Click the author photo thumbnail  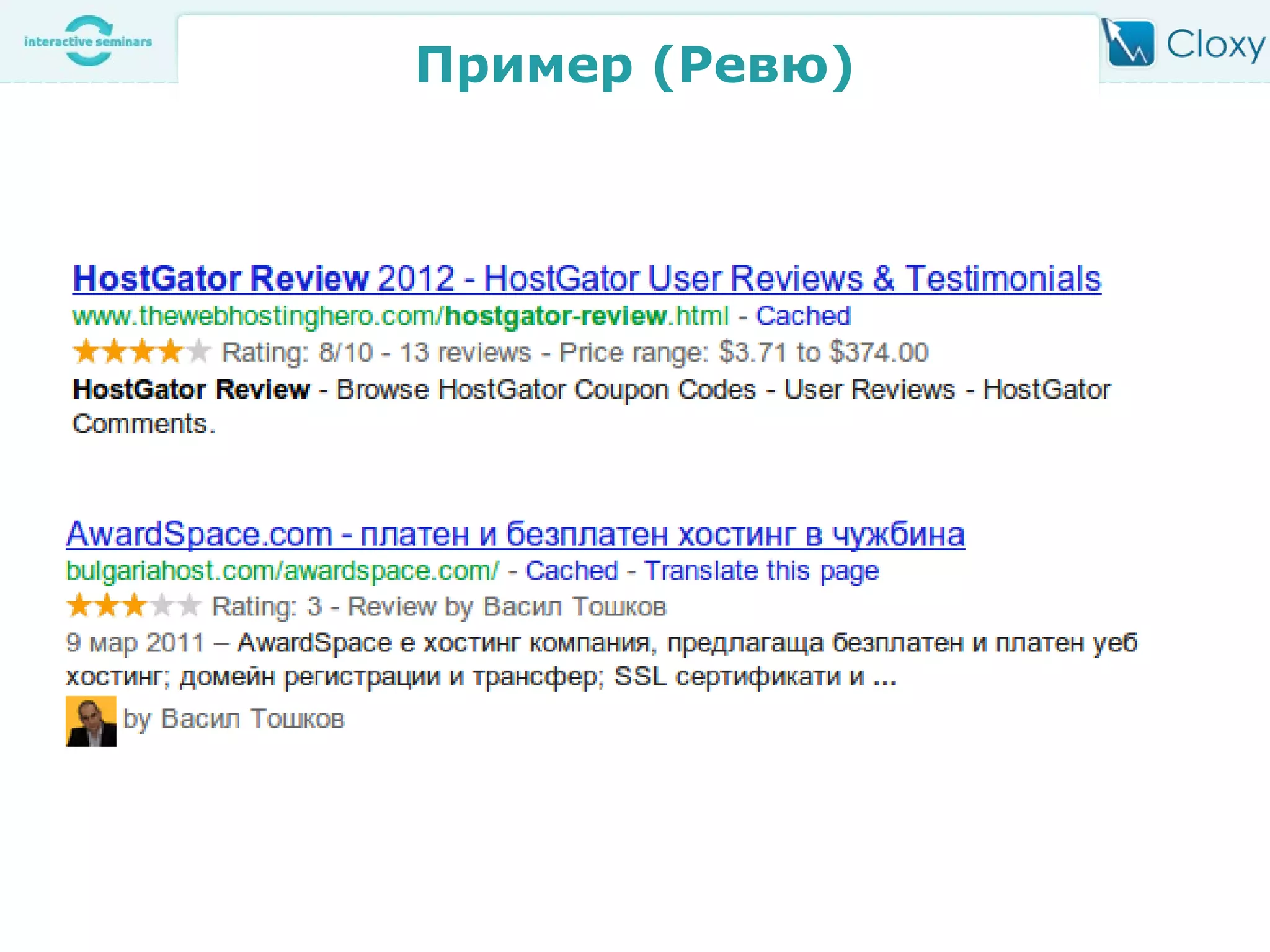point(91,721)
